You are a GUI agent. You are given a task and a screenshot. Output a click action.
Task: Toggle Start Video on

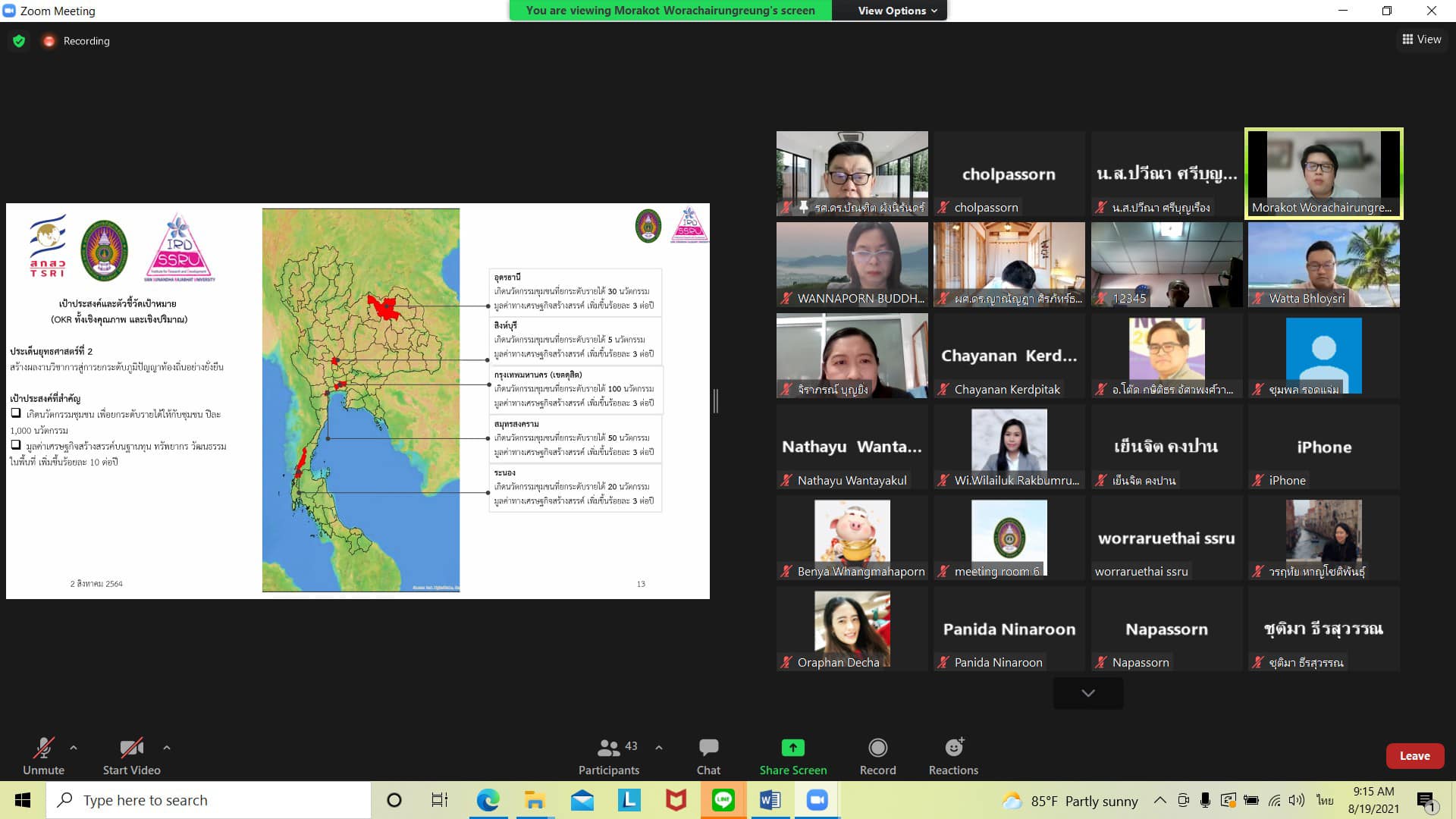[131, 748]
